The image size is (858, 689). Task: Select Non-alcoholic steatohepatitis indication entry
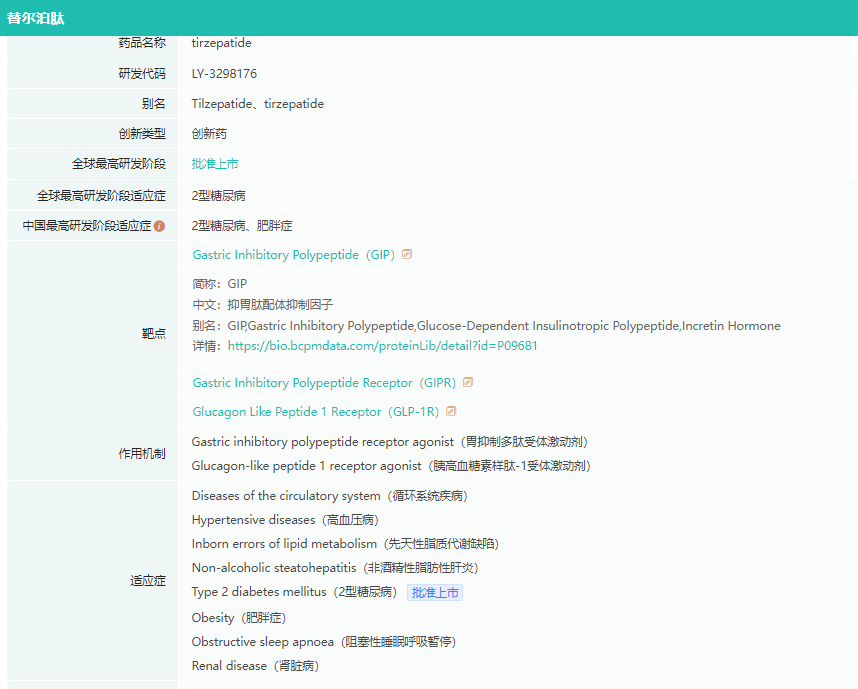coord(335,568)
